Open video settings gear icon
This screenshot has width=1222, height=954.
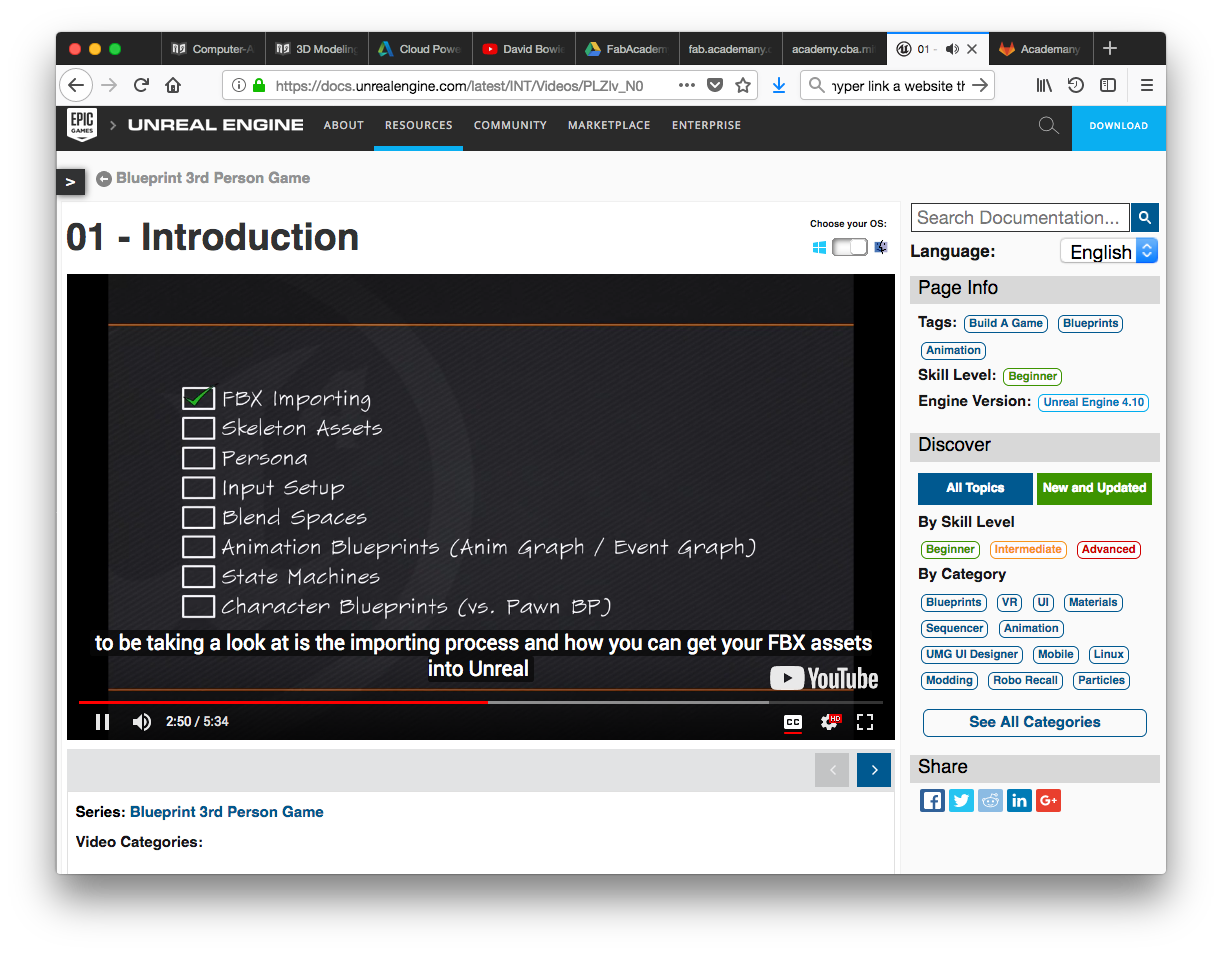pos(829,722)
